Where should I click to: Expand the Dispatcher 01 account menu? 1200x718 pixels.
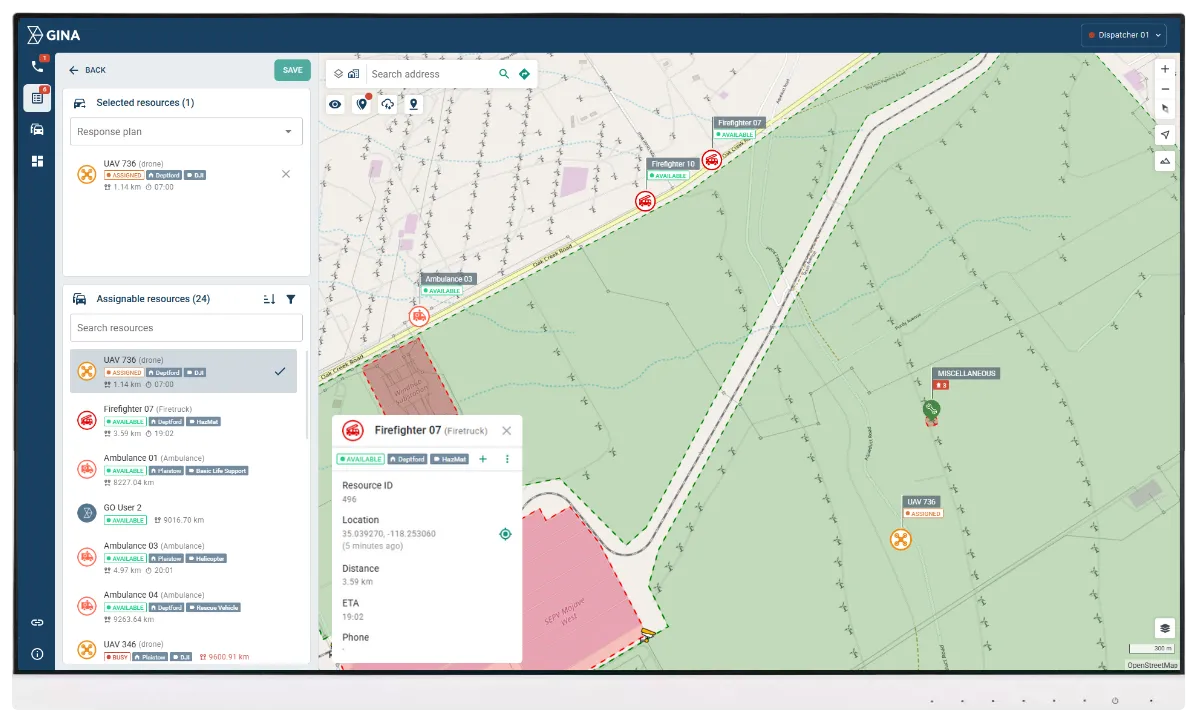point(1124,34)
